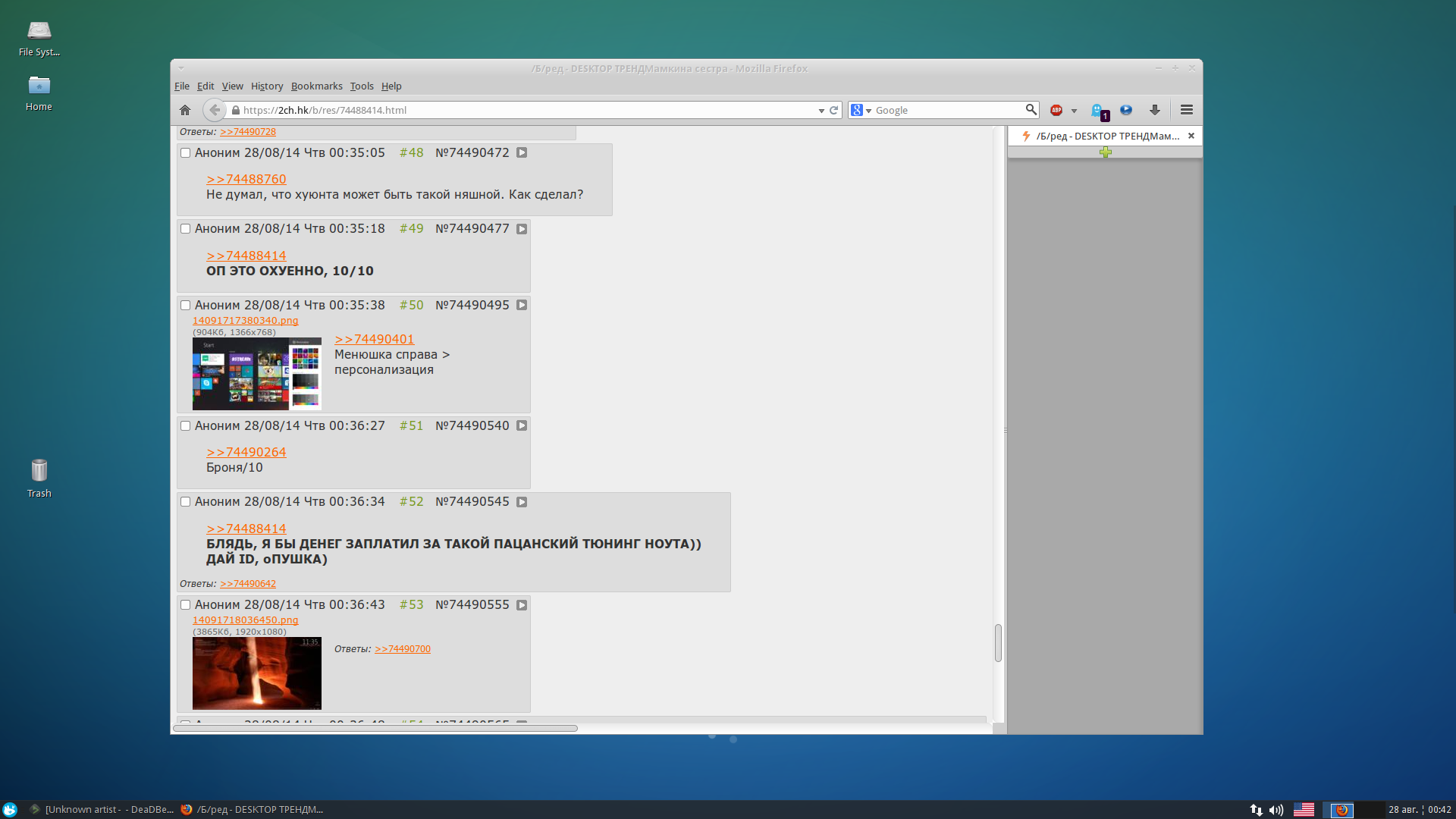Viewport: 1456px width, 819px height.
Task: Open the History menu
Action: [x=266, y=86]
